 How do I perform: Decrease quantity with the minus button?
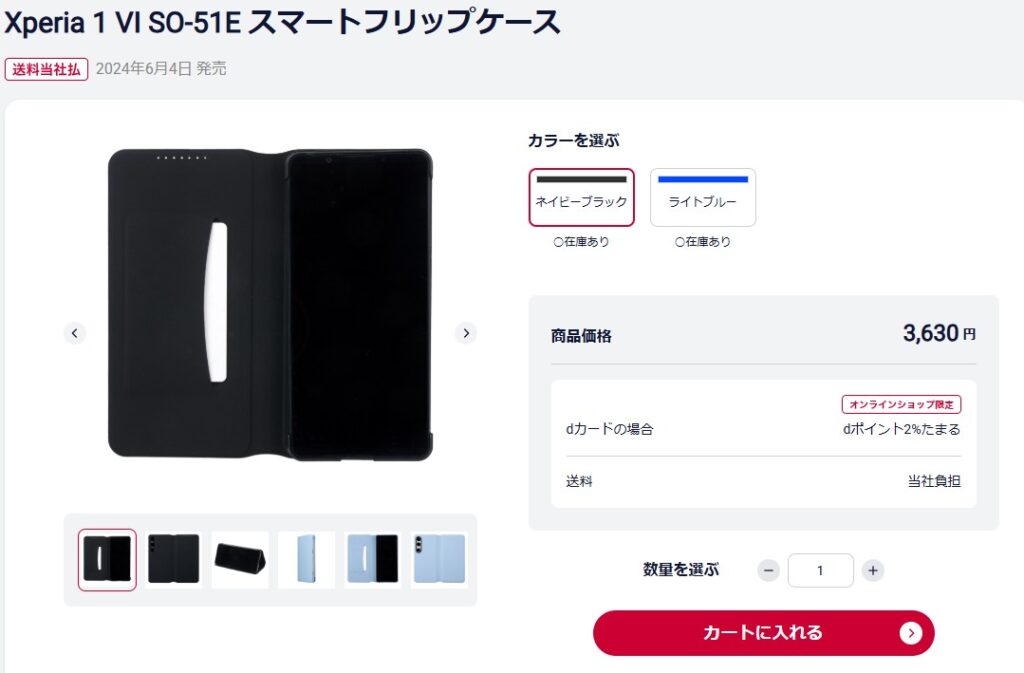[x=768, y=570]
